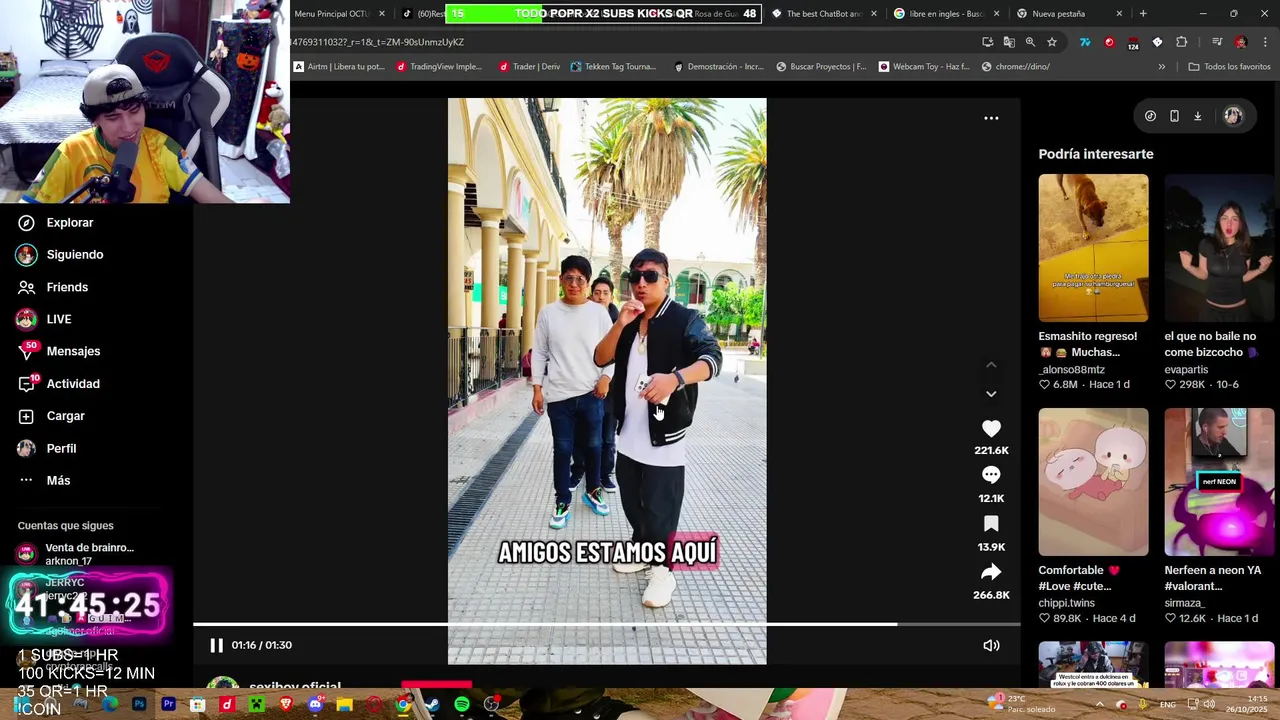Open Steam from the taskbar
This screenshot has width=1280, height=720.
click(432, 705)
